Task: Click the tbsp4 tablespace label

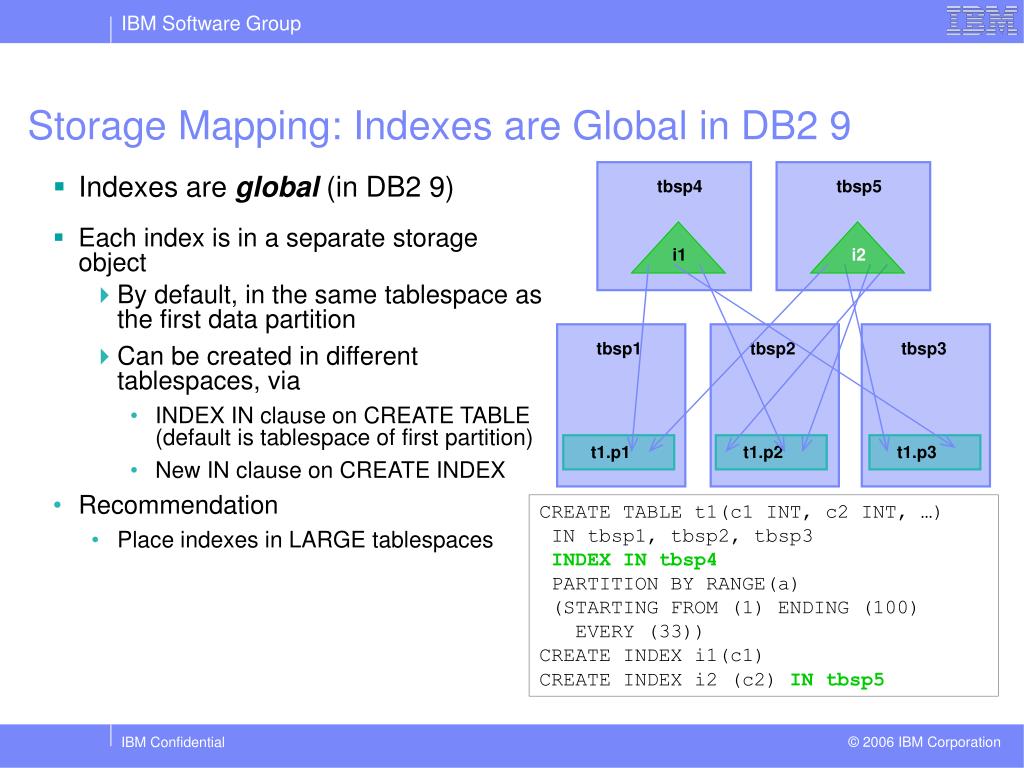Action: click(x=679, y=187)
